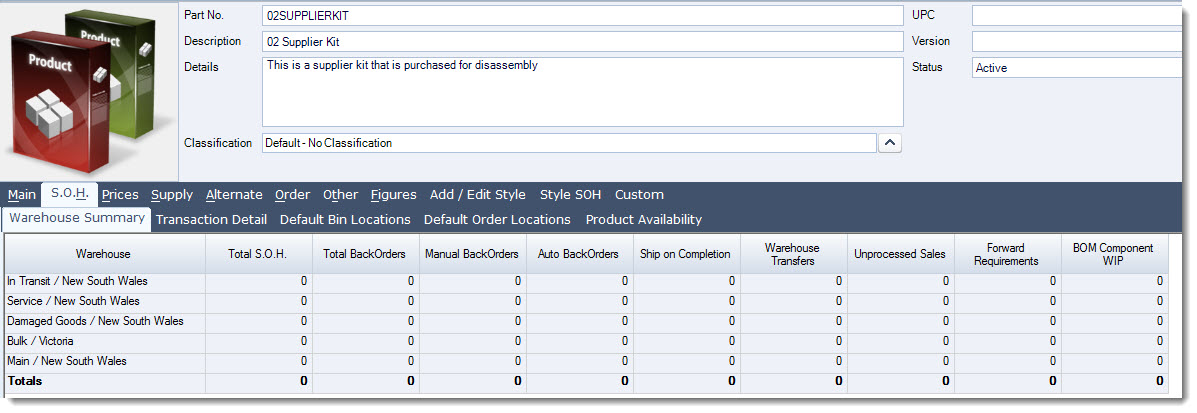Image resolution: width=1197 pixels, height=413 pixels.
Task: Select the Service / New South Wales row
Action: pos(586,302)
